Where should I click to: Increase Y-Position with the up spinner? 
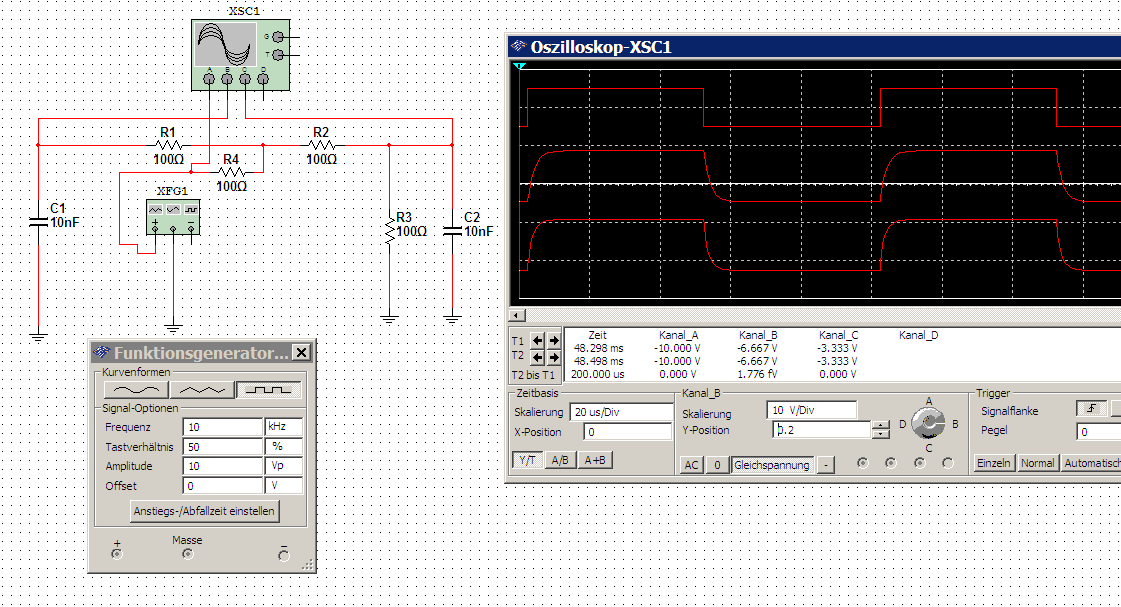pyautogui.click(x=881, y=425)
